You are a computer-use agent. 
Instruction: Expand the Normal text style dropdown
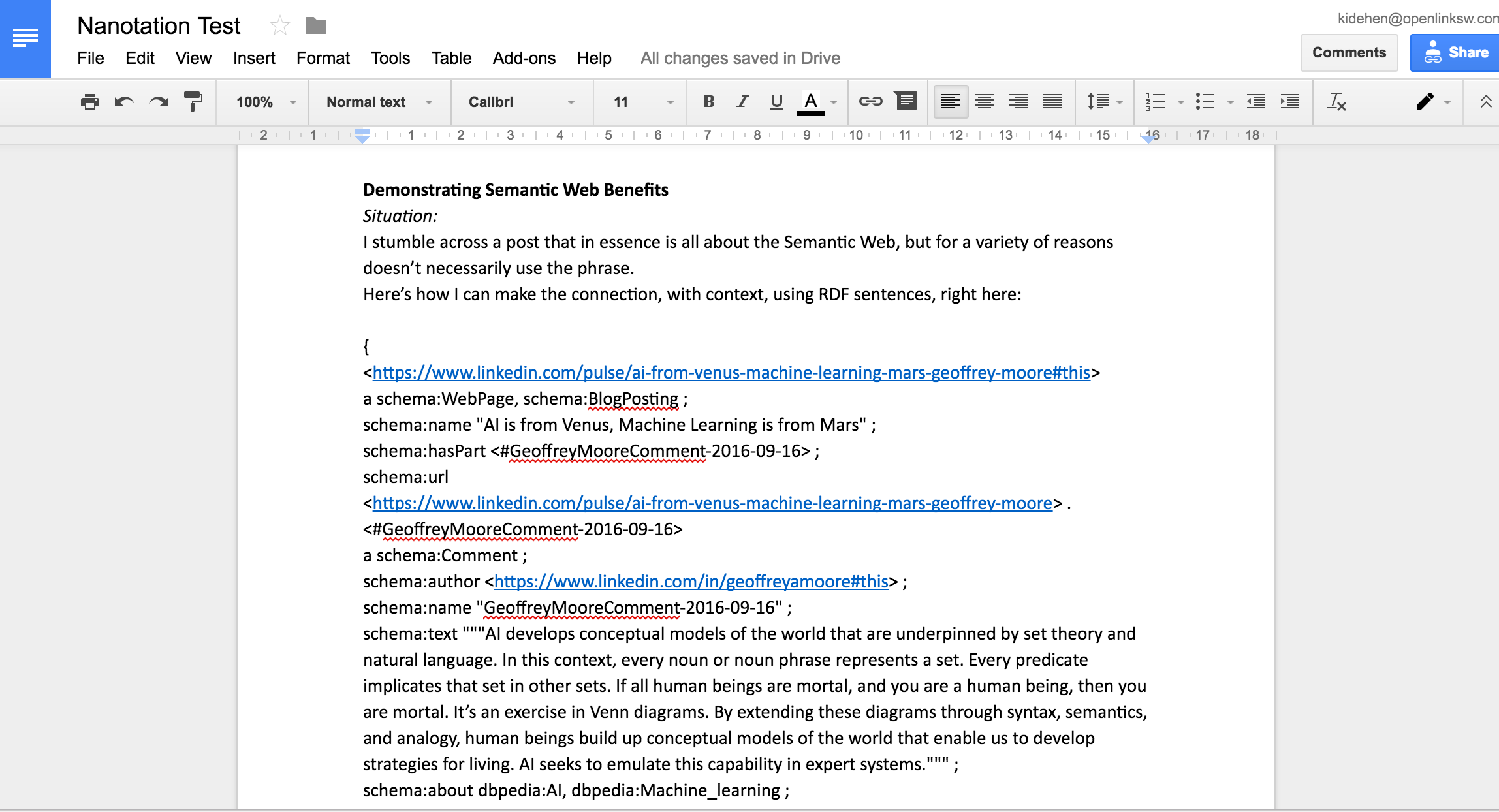(379, 102)
